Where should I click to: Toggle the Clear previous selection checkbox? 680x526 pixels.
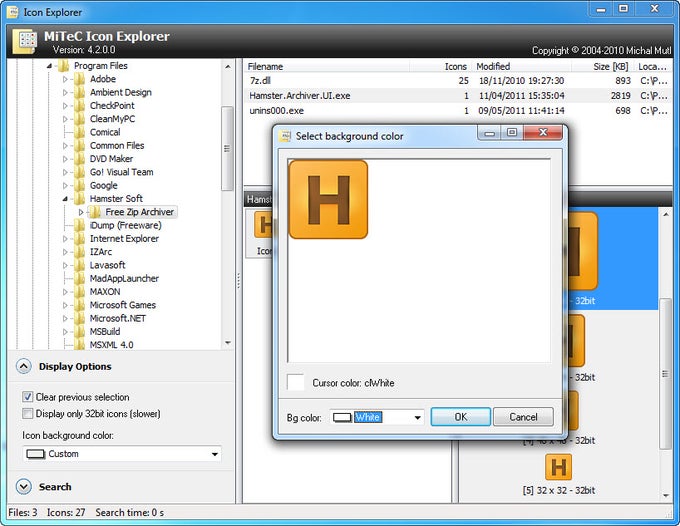click(x=27, y=397)
